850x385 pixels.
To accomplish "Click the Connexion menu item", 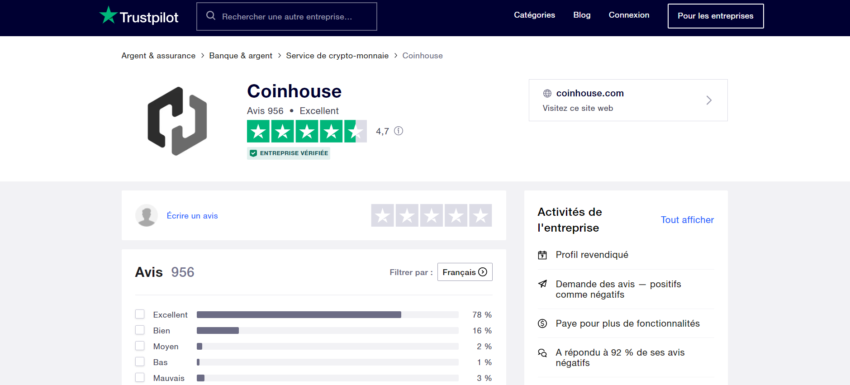I will click(x=629, y=15).
